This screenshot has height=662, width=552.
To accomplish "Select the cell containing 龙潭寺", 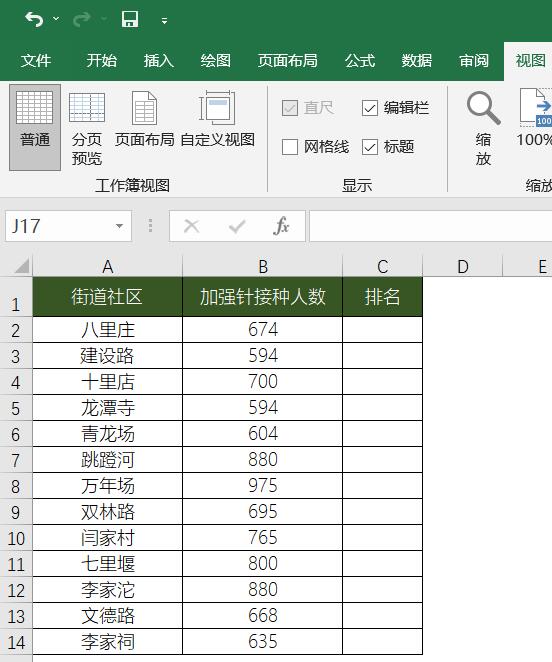I will click(108, 408).
